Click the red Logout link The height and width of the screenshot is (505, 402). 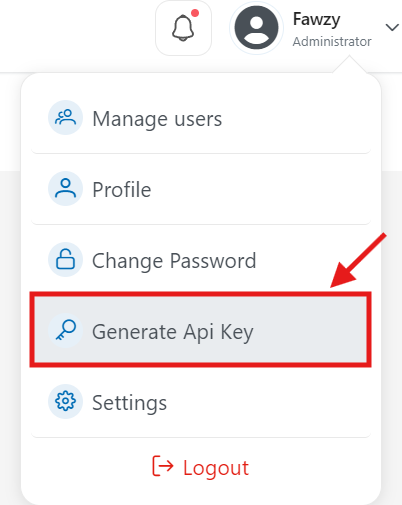pyautogui.click(x=201, y=467)
